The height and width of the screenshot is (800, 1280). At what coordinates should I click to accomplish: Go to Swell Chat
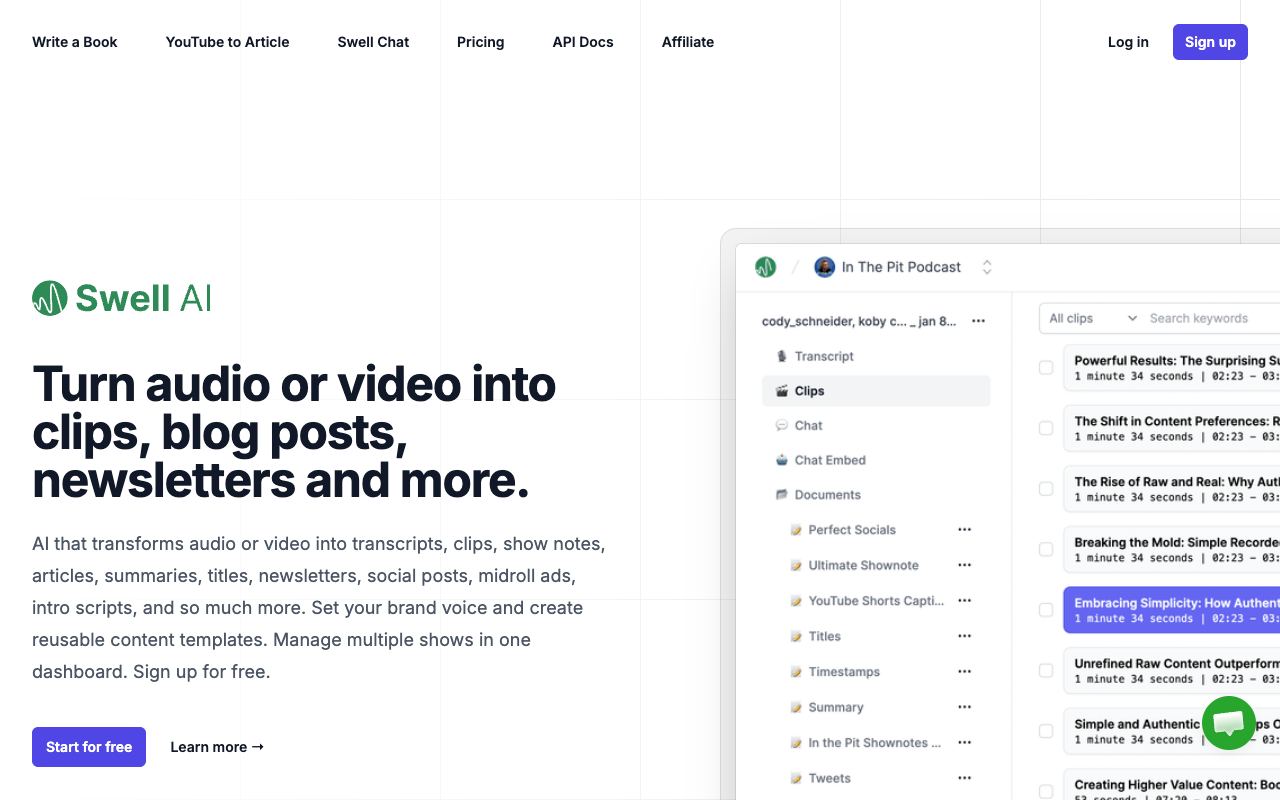373,42
